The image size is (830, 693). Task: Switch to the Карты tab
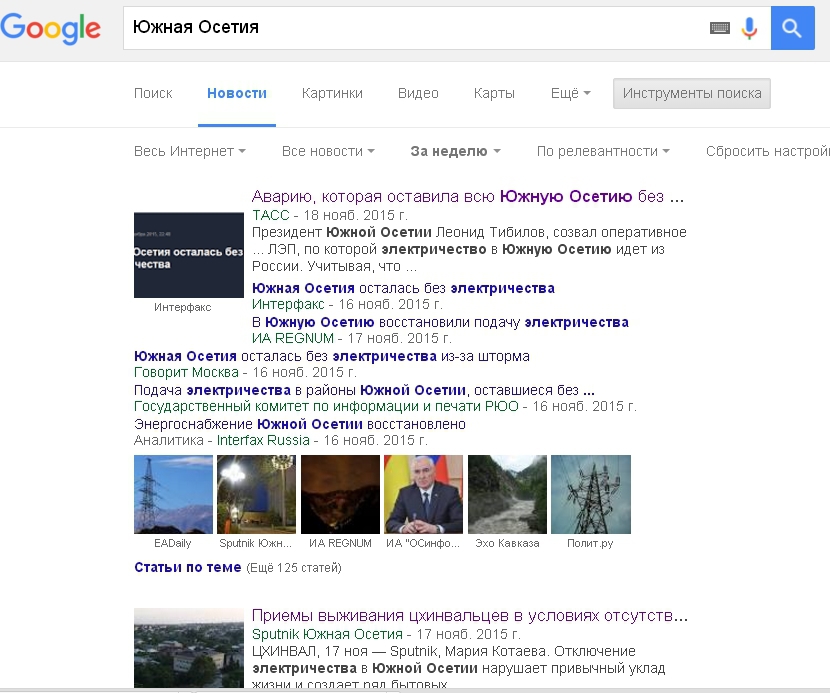point(494,93)
